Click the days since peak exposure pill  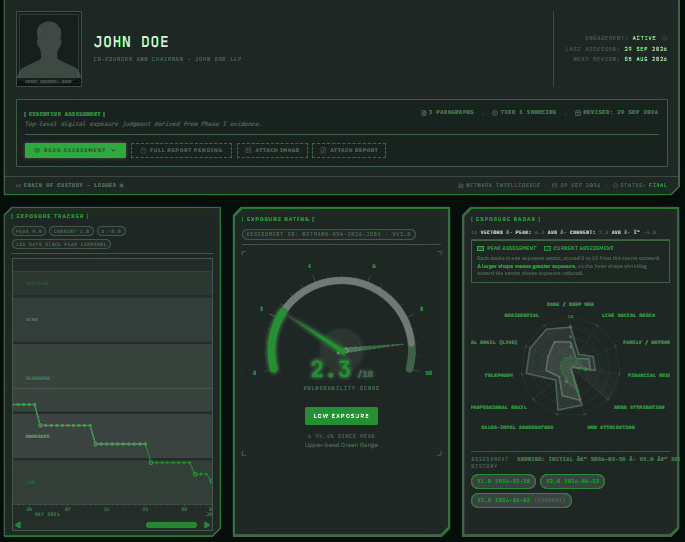point(61,244)
